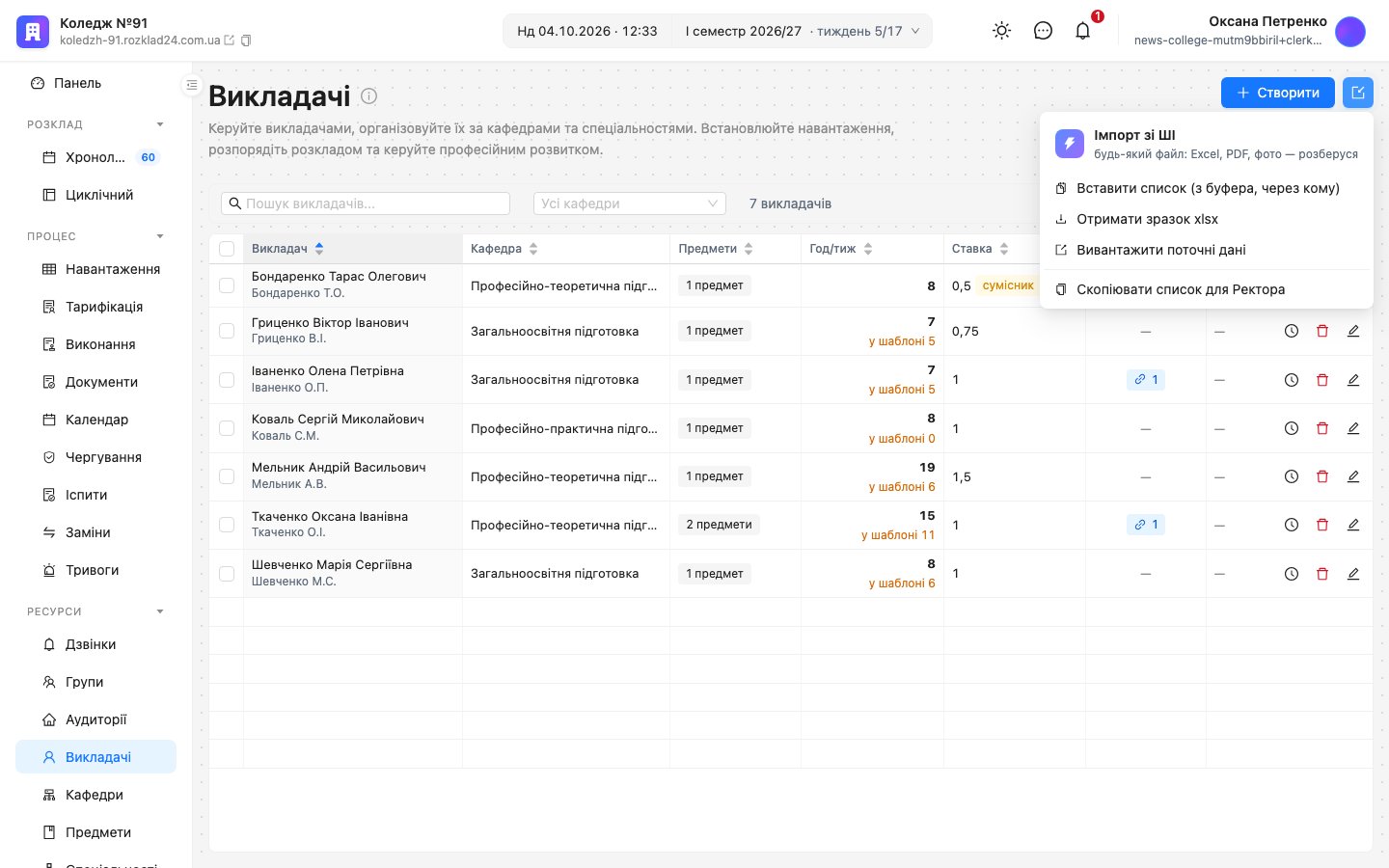Screen dimensions: 1389x868
Task: Tick the checkbox for Шевченко Марія Сергіївна
Action: (227, 574)
